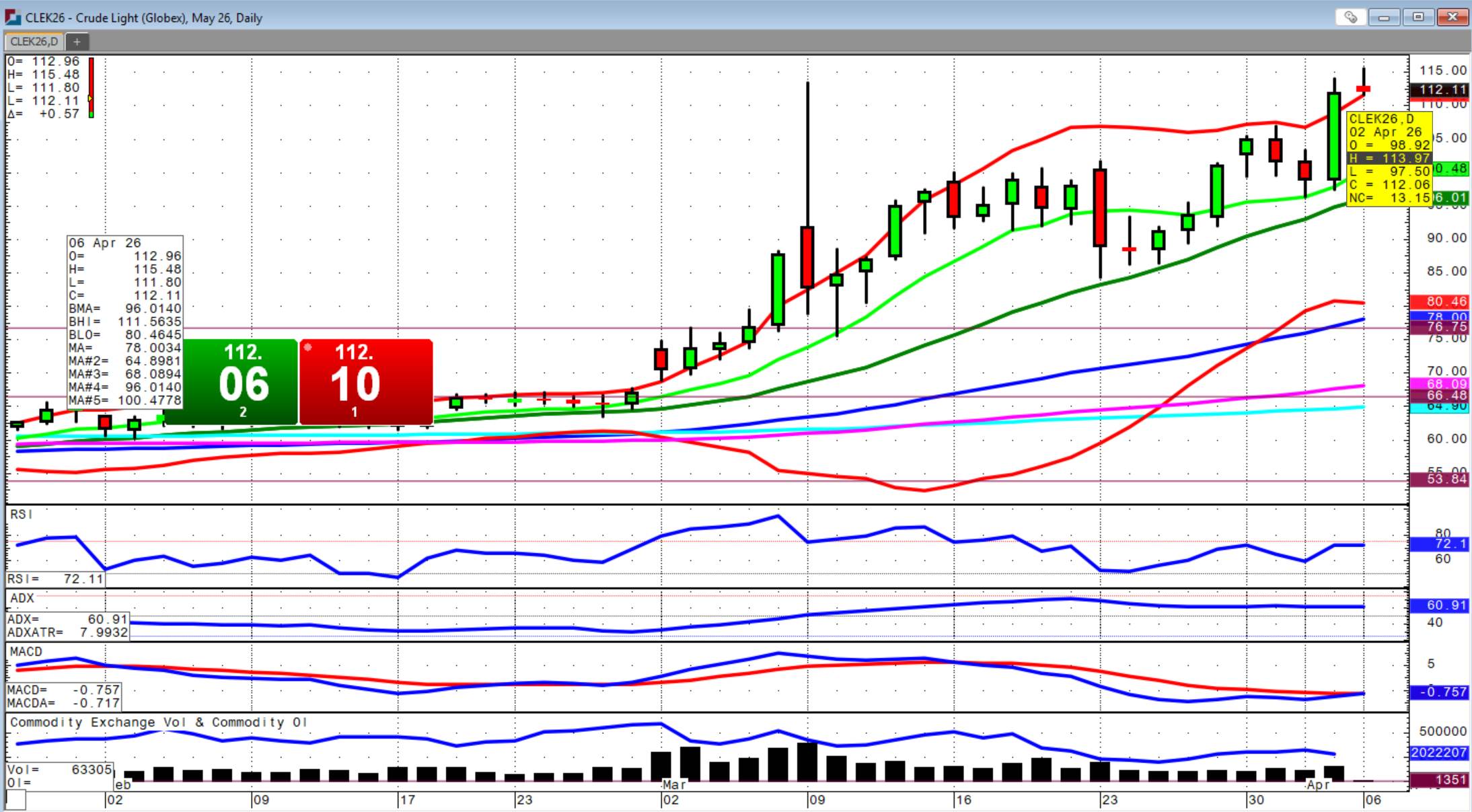Click the red-green price range bar indicator
Image resolution: width=1472 pixels, height=812 pixels.
point(91,87)
